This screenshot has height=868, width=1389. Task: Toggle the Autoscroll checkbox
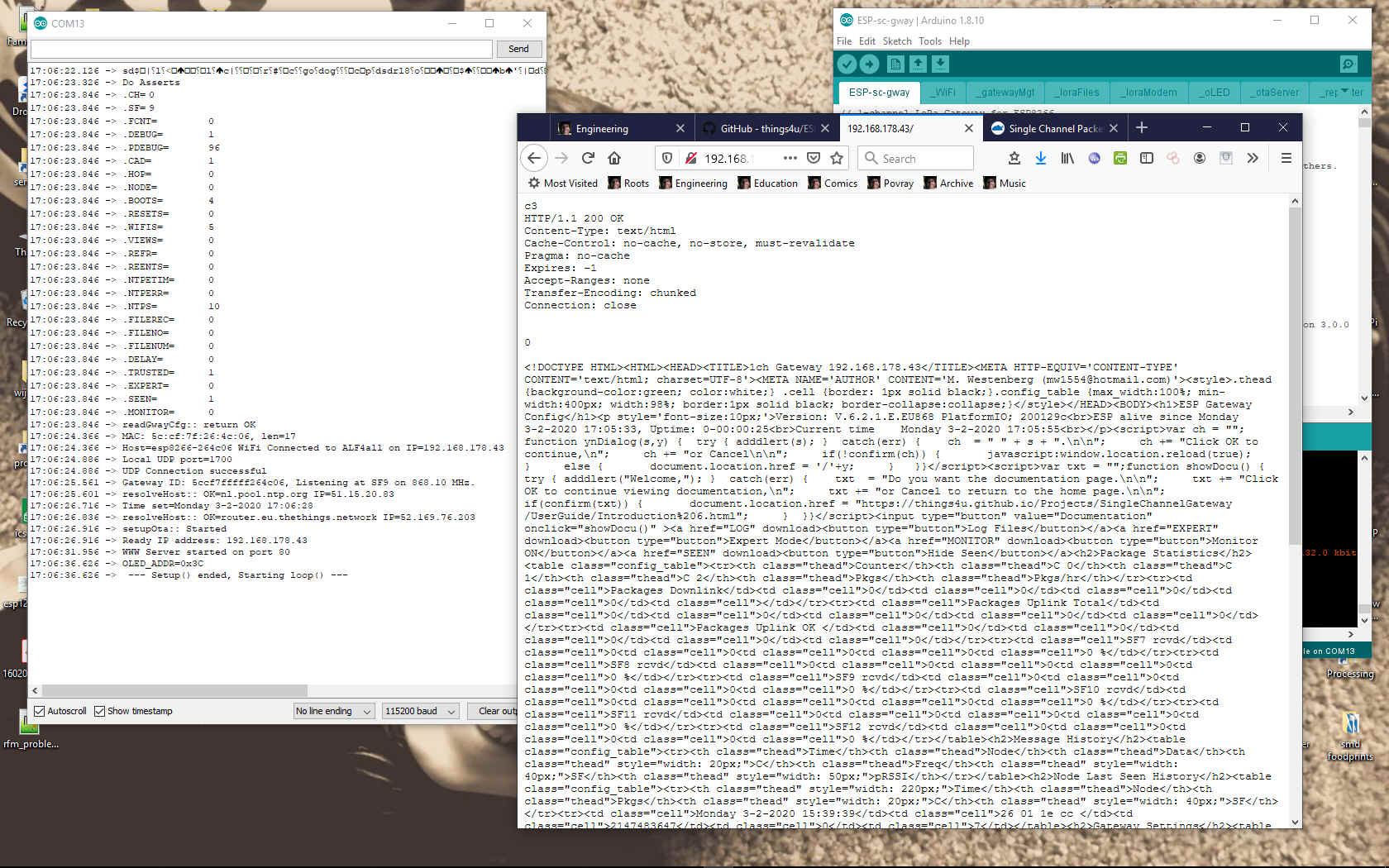[x=39, y=711]
